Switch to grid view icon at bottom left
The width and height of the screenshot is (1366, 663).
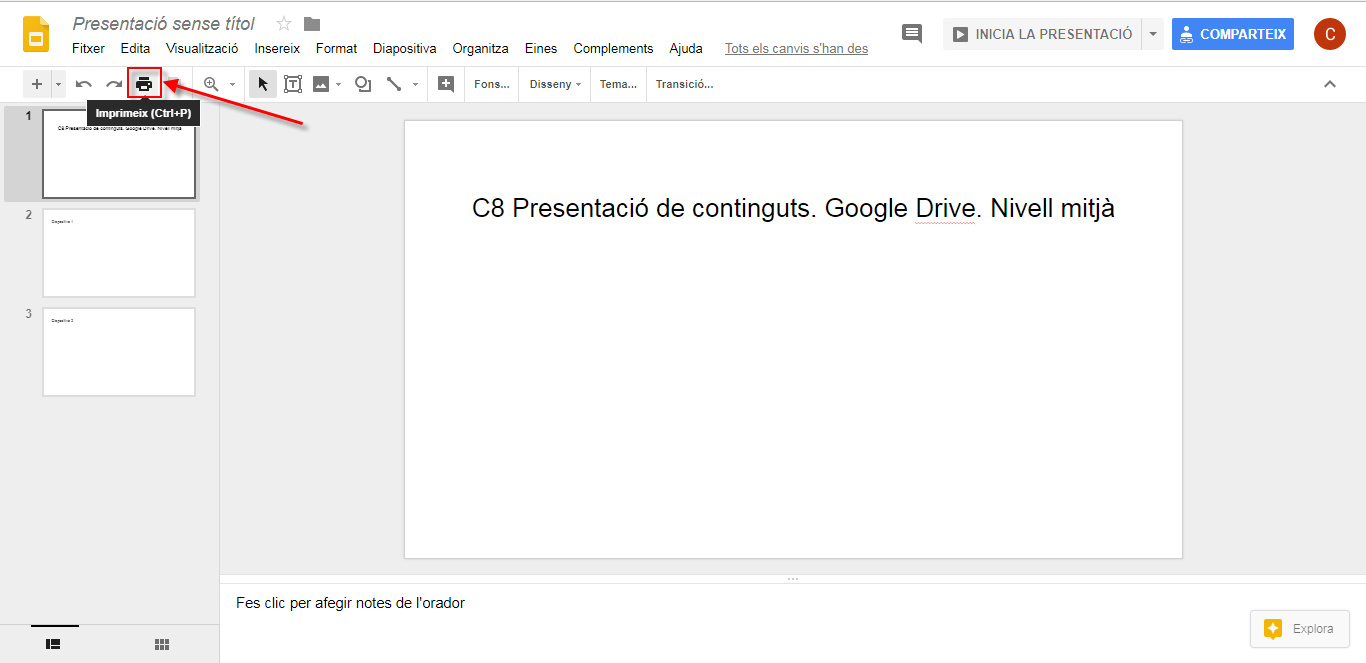[x=162, y=645]
